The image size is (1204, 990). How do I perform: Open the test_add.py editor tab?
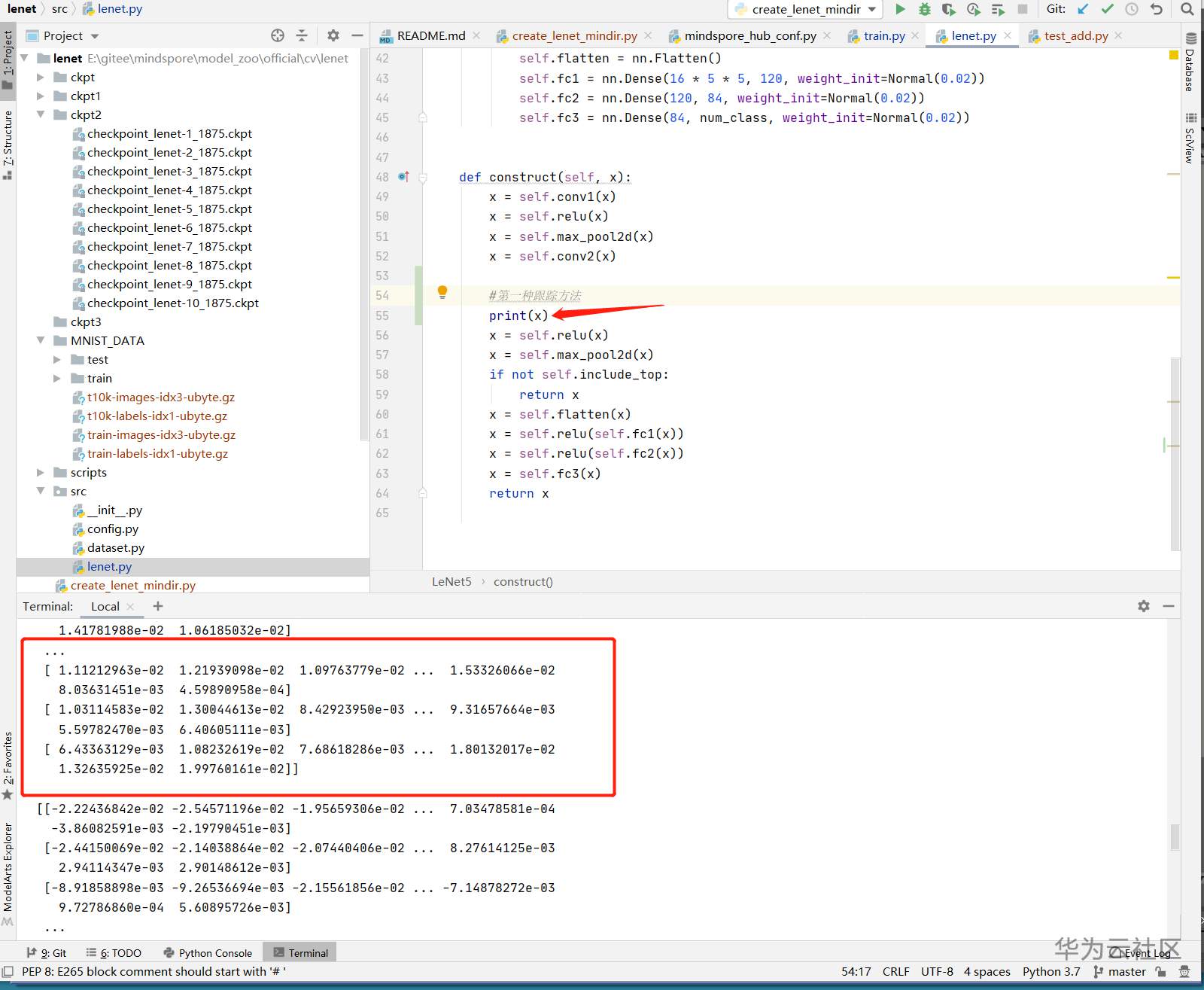1076,35
